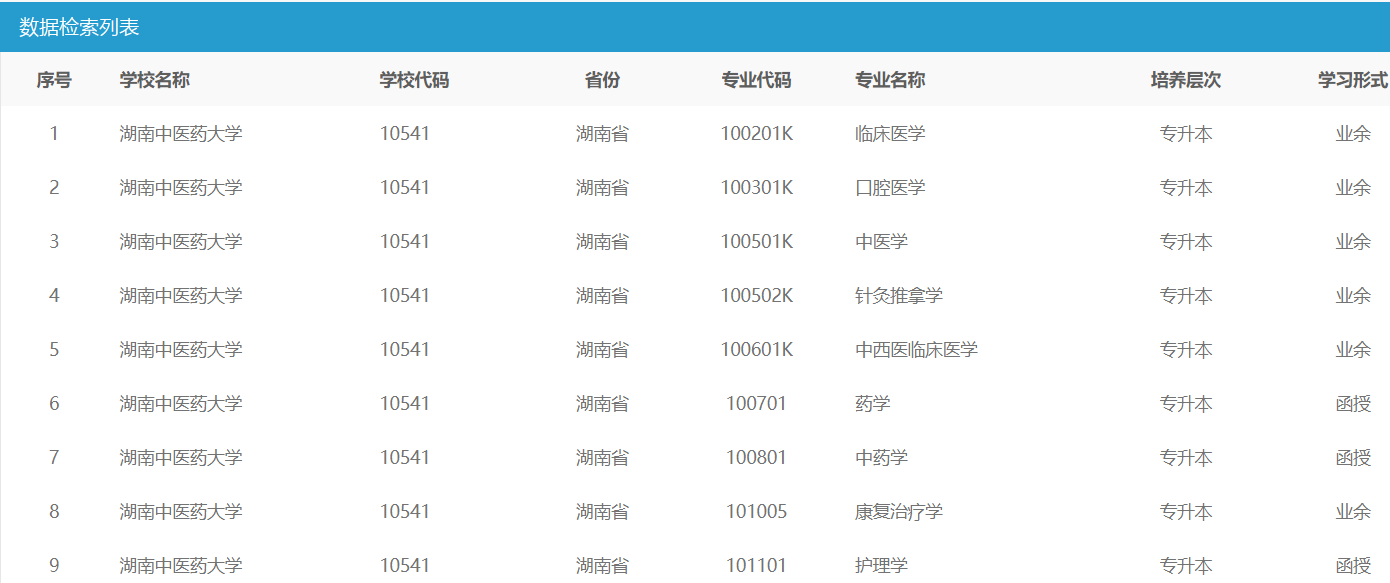This screenshot has height=583, width=1390.
Task: Click the 中西医临床医学 major name
Action: (916, 350)
